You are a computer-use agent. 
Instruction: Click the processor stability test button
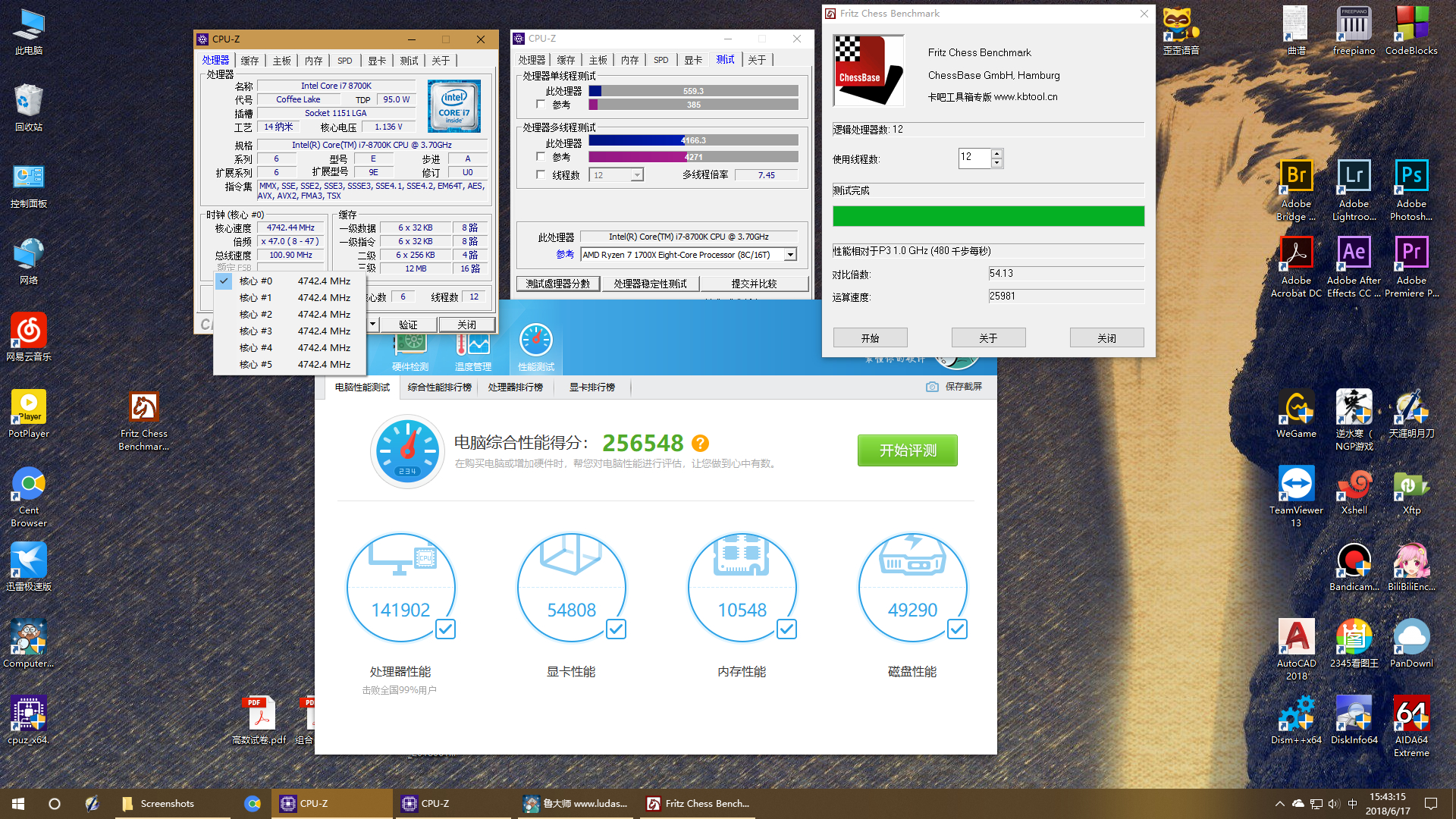coord(650,284)
